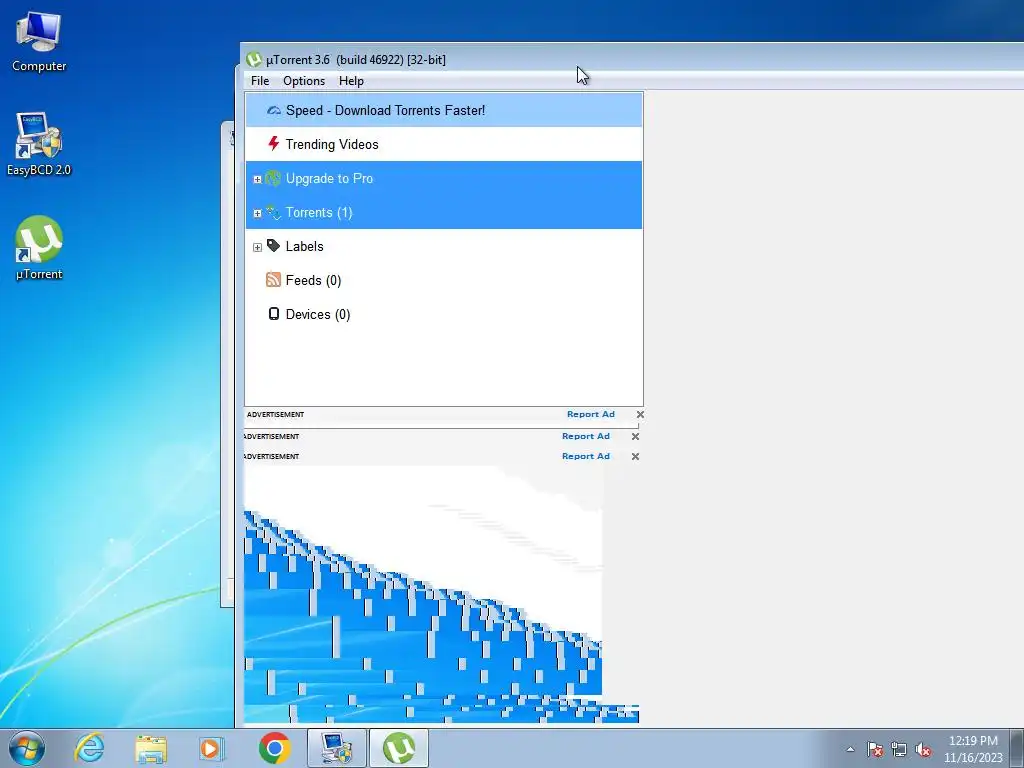The height and width of the screenshot is (768, 1024).
Task: Select Labels in the sidebar
Action: [x=443, y=246]
